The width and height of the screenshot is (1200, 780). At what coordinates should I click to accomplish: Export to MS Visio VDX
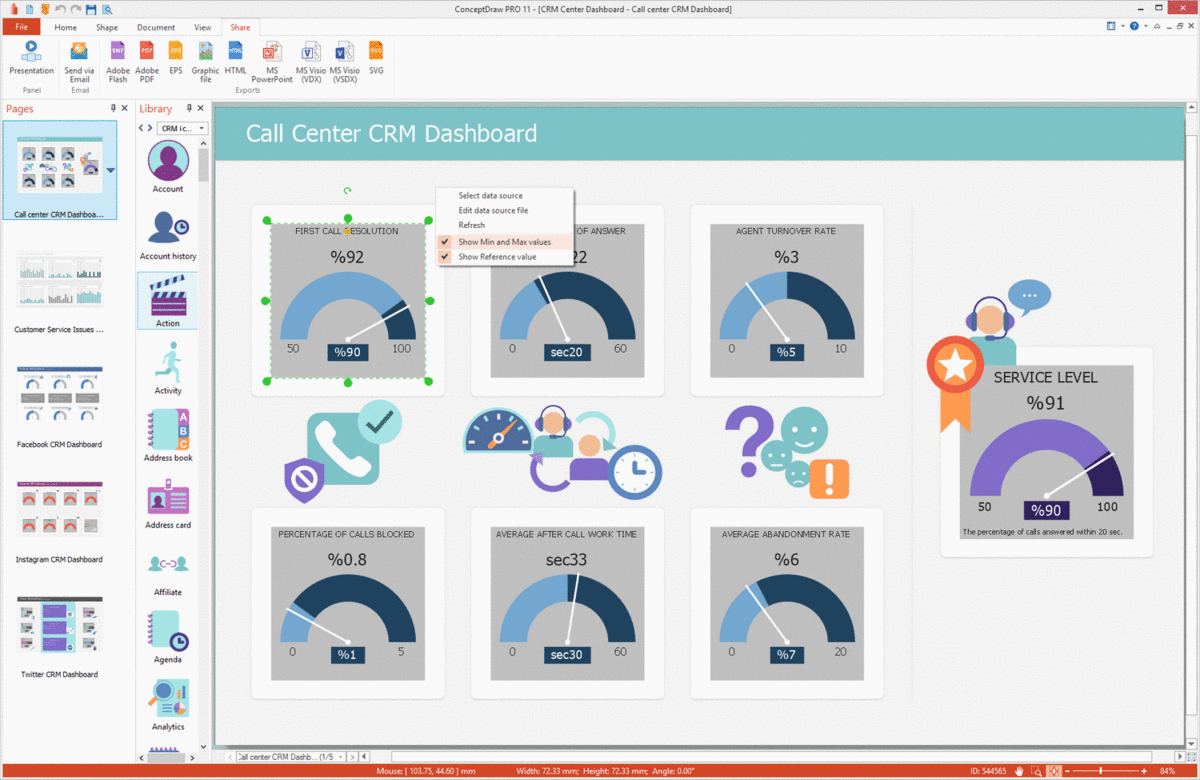pos(311,60)
